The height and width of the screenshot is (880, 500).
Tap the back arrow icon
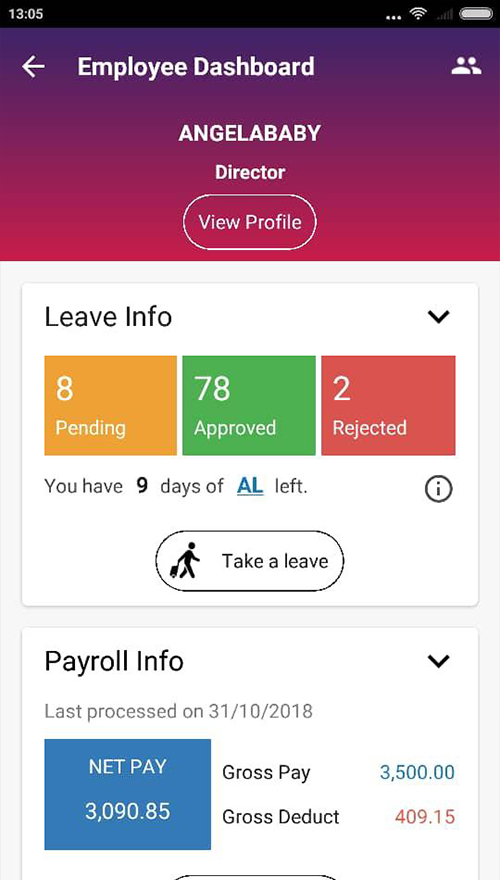pos(33,67)
